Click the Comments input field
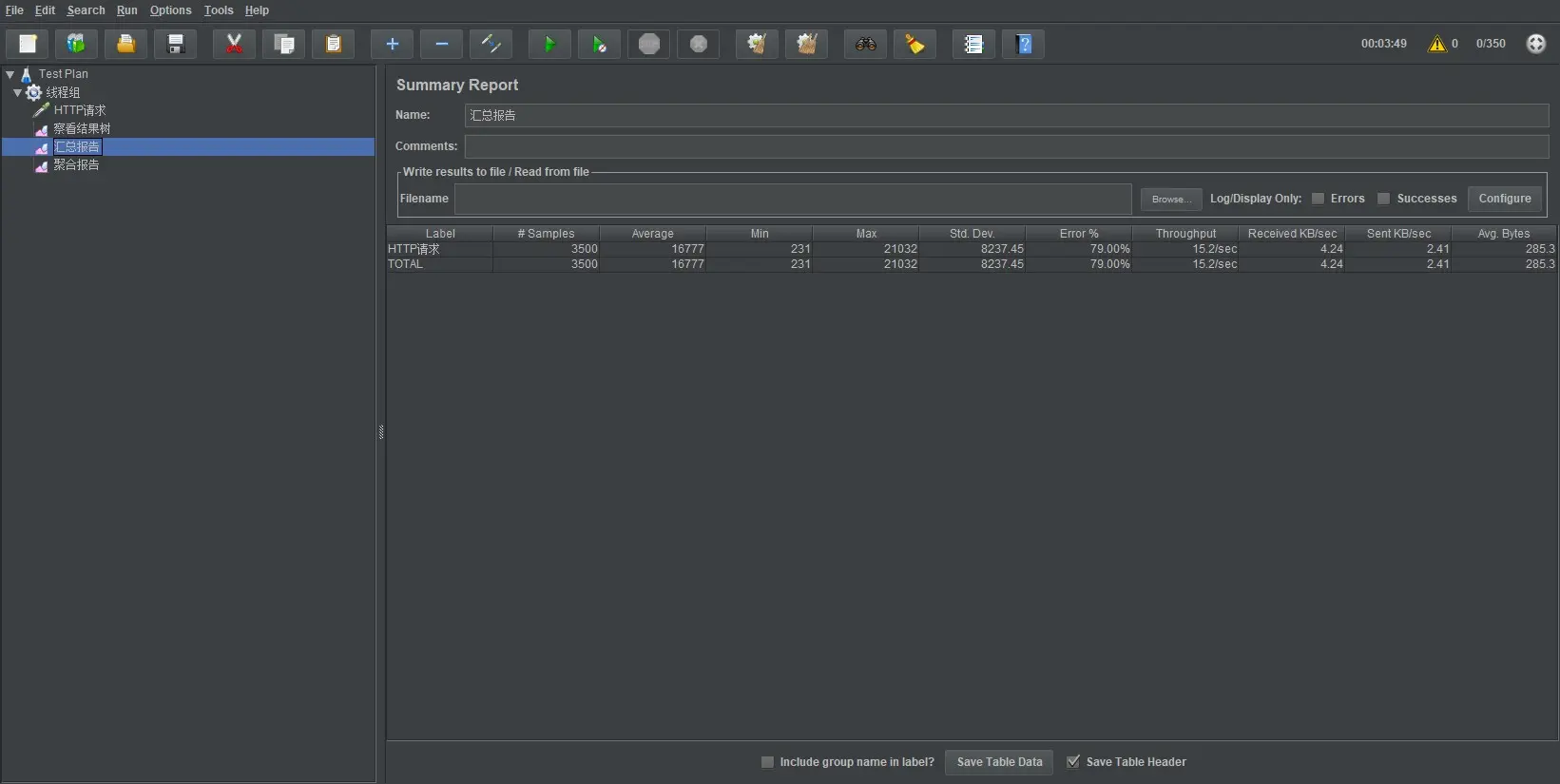Image resolution: width=1560 pixels, height=784 pixels. click(x=1007, y=146)
